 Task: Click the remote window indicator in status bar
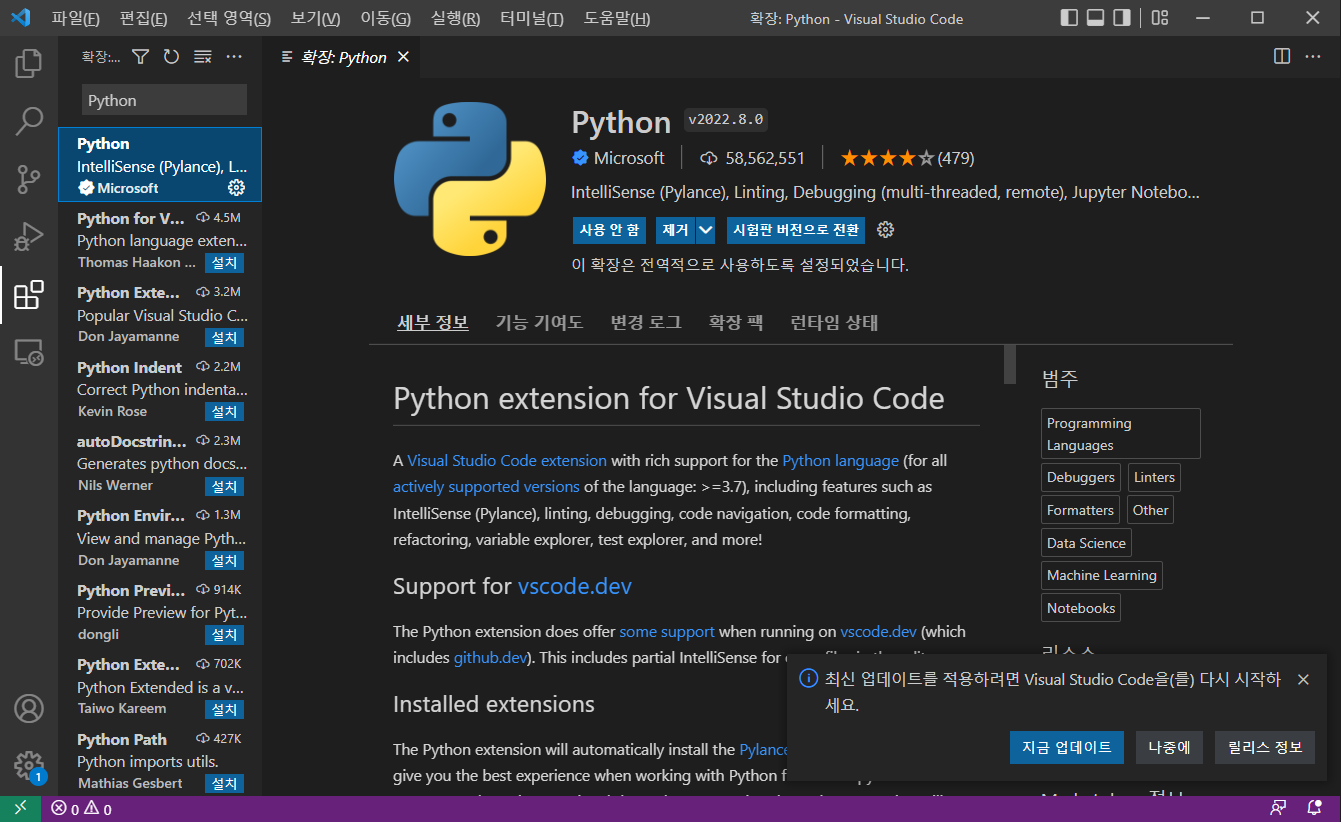click(20, 809)
